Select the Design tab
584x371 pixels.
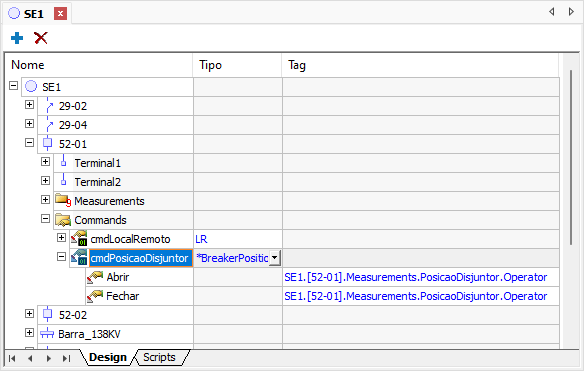pyautogui.click(x=108, y=357)
